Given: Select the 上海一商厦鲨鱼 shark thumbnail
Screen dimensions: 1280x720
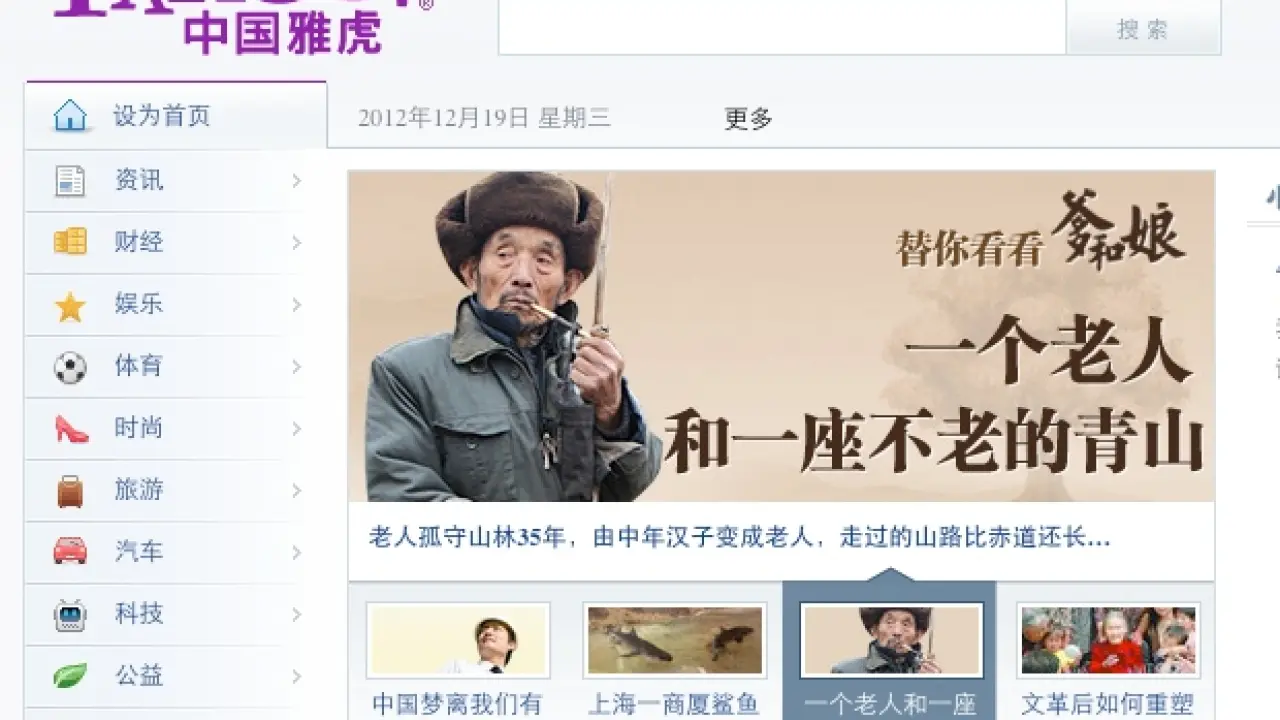Looking at the screenshot, I should pos(675,640).
